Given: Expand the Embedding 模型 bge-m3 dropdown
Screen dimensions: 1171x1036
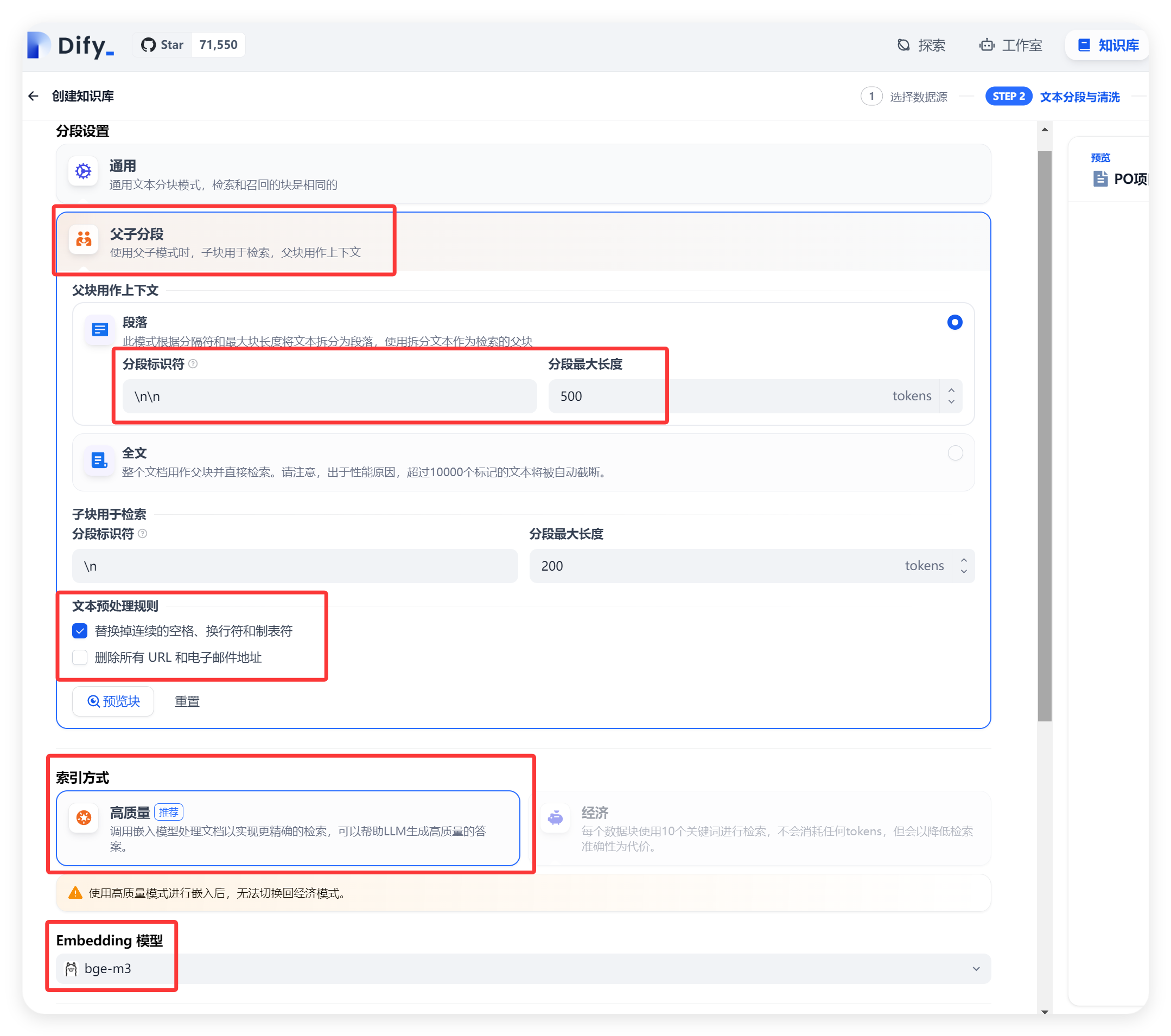Looking at the screenshot, I should (x=976, y=969).
